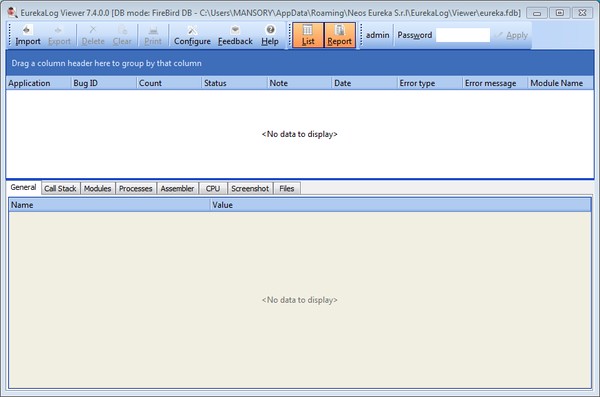Switch to the Files tab
600x397 pixels.
[x=287, y=189]
